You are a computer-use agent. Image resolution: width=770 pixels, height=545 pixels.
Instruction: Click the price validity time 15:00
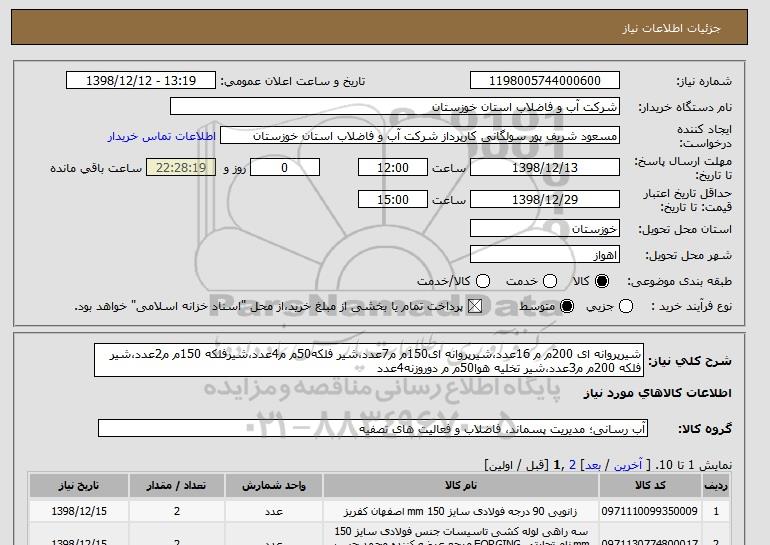(393, 199)
